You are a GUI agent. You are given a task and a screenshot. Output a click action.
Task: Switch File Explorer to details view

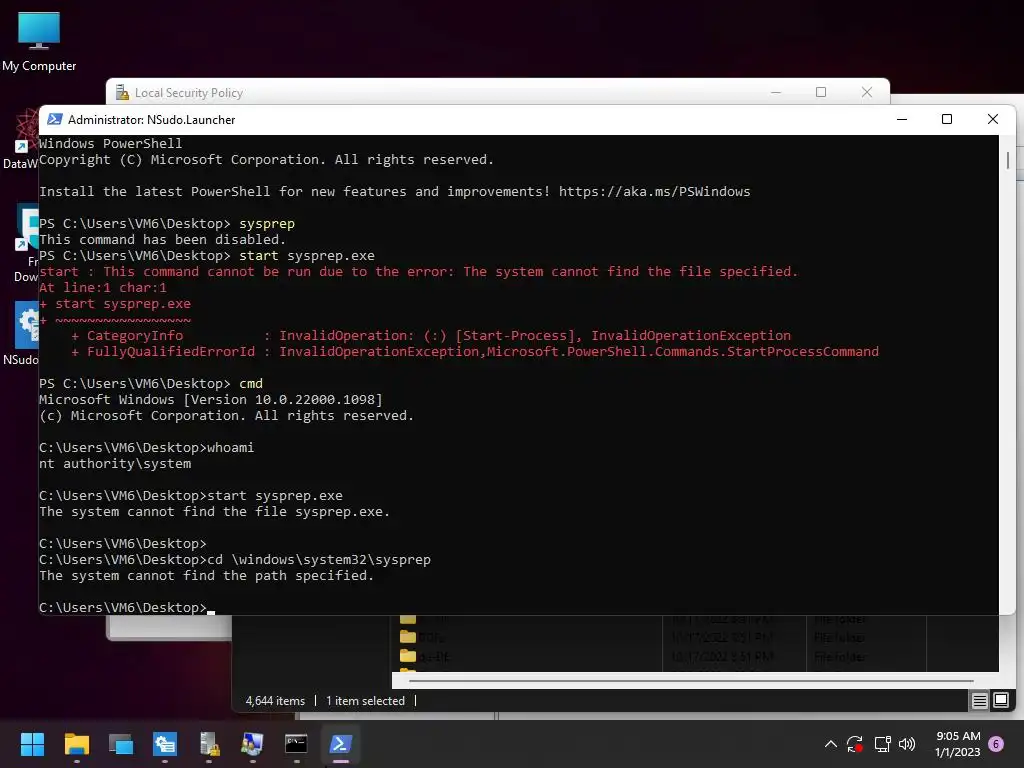pyautogui.click(x=980, y=701)
